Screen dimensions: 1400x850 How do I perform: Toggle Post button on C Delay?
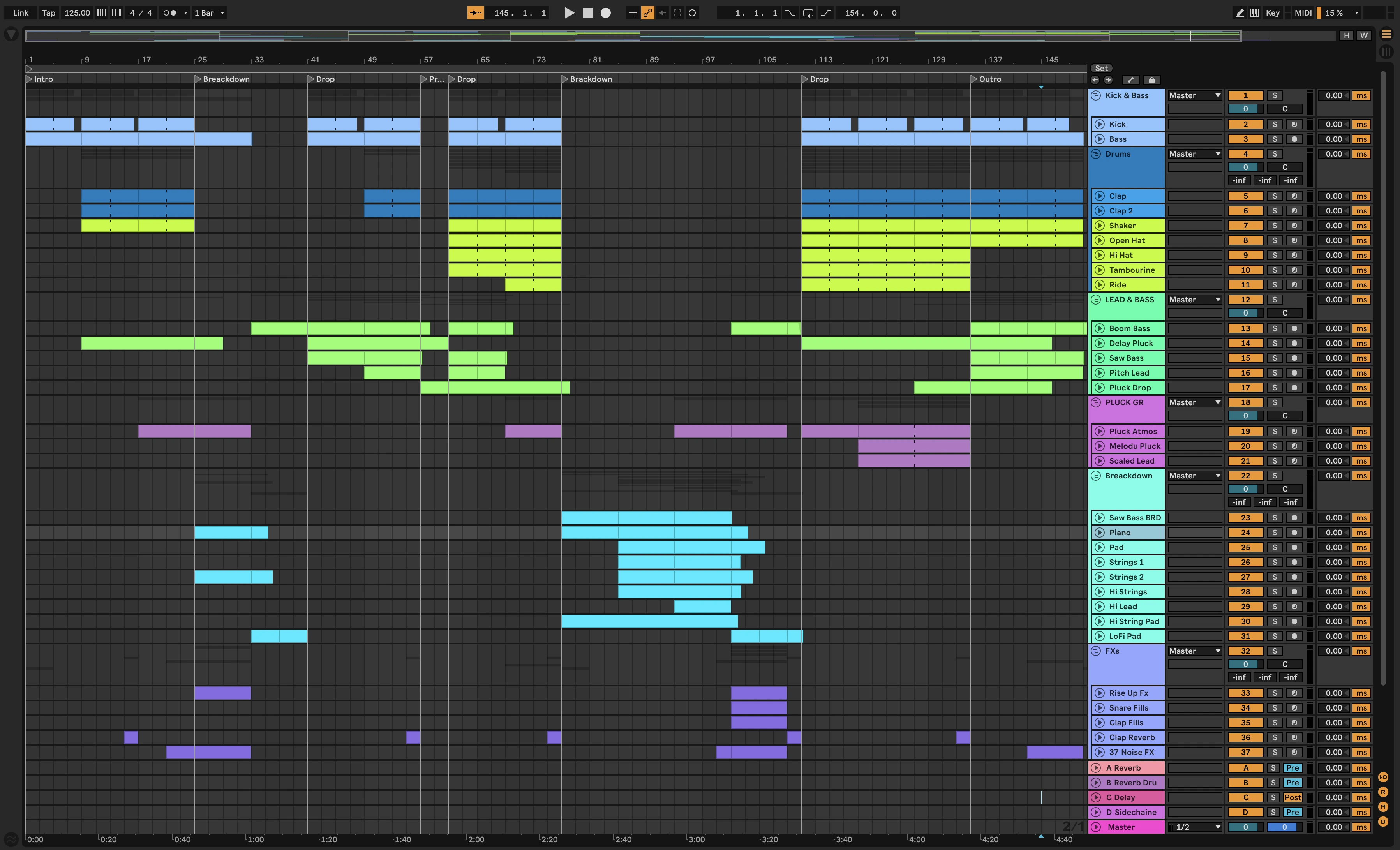coord(1292,797)
